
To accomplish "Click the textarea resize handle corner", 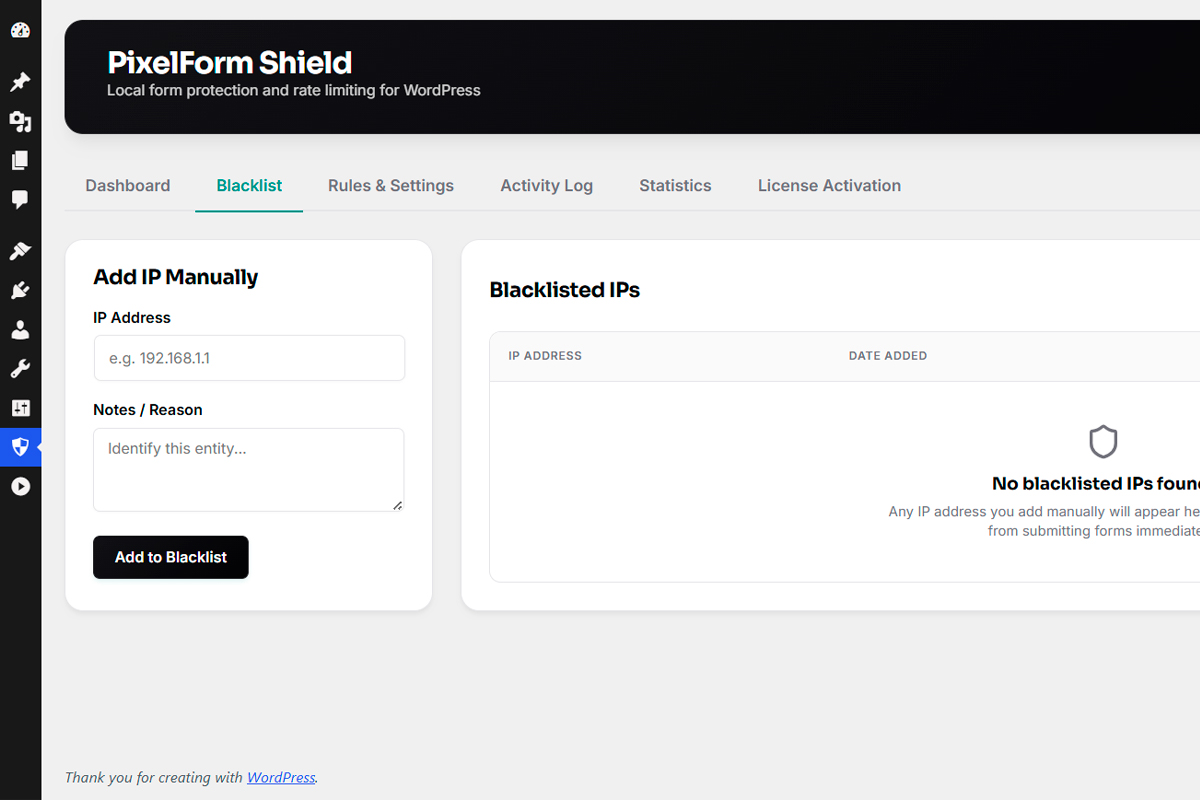I will pos(397,504).
